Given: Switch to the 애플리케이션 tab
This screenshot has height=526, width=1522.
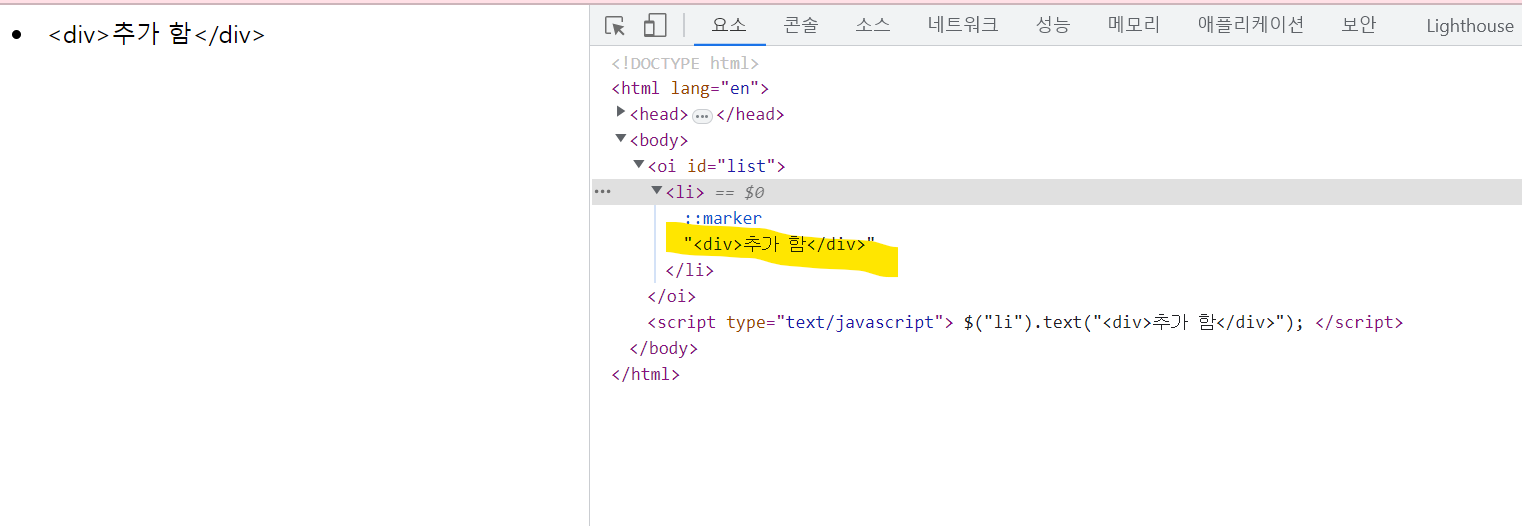Looking at the screenshot, I should tap(1251, 25).
